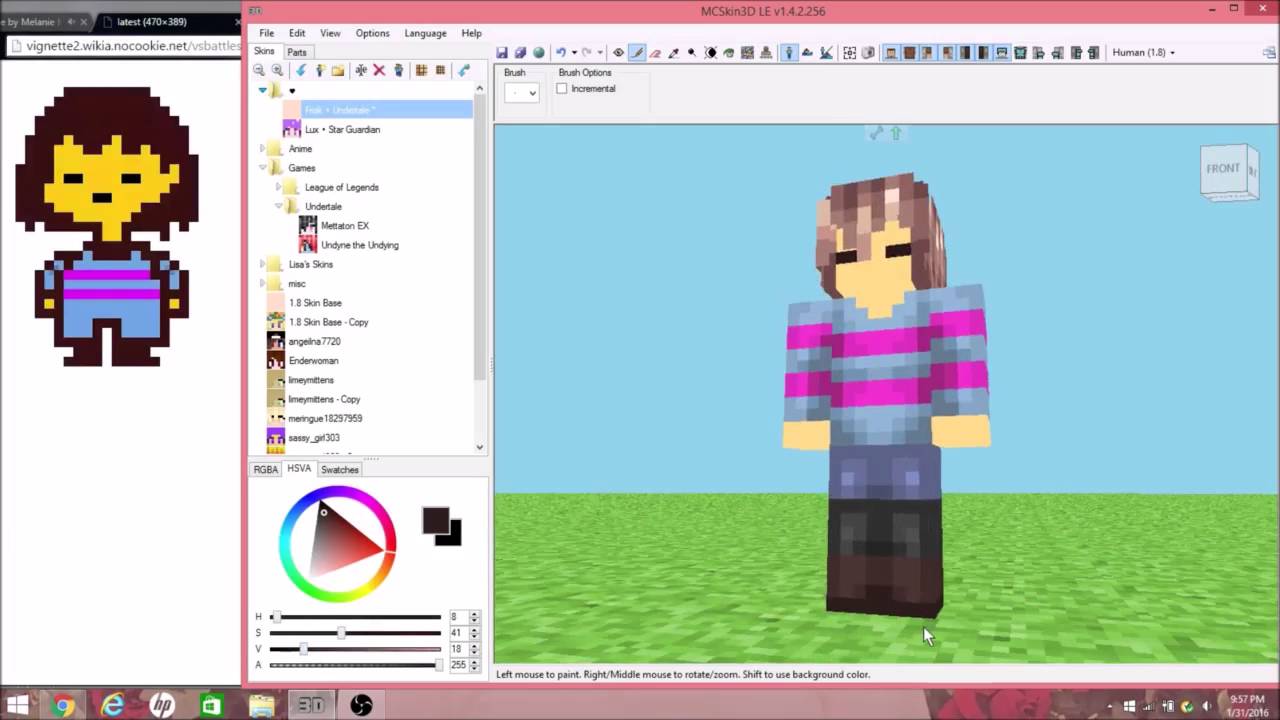Switch to the Parts tab

[297, 52]
